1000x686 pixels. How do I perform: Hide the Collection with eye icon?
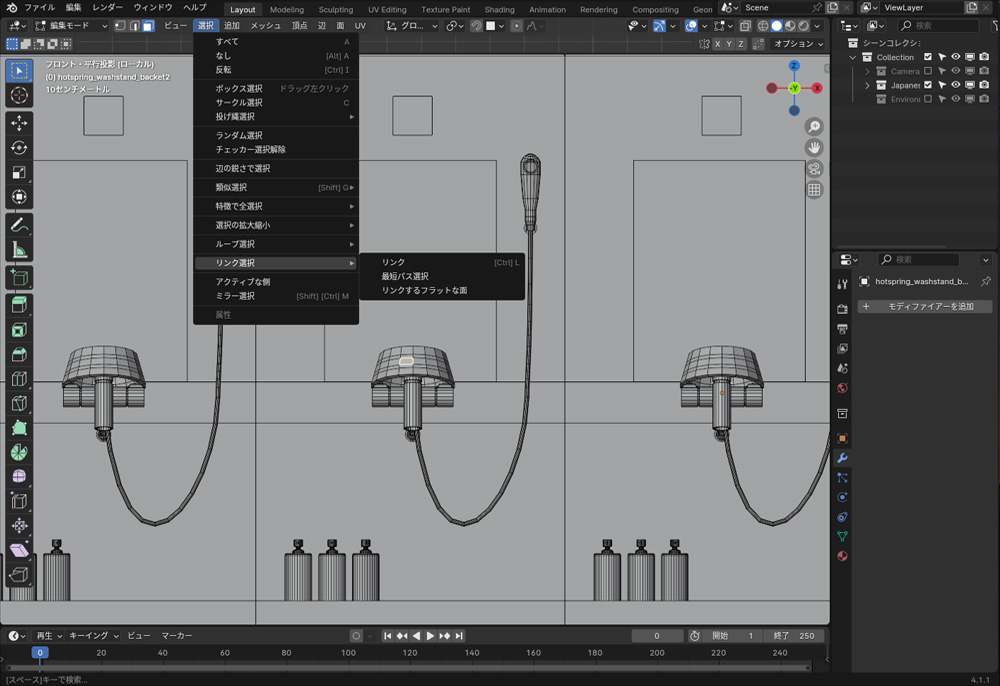pos(955,57)
